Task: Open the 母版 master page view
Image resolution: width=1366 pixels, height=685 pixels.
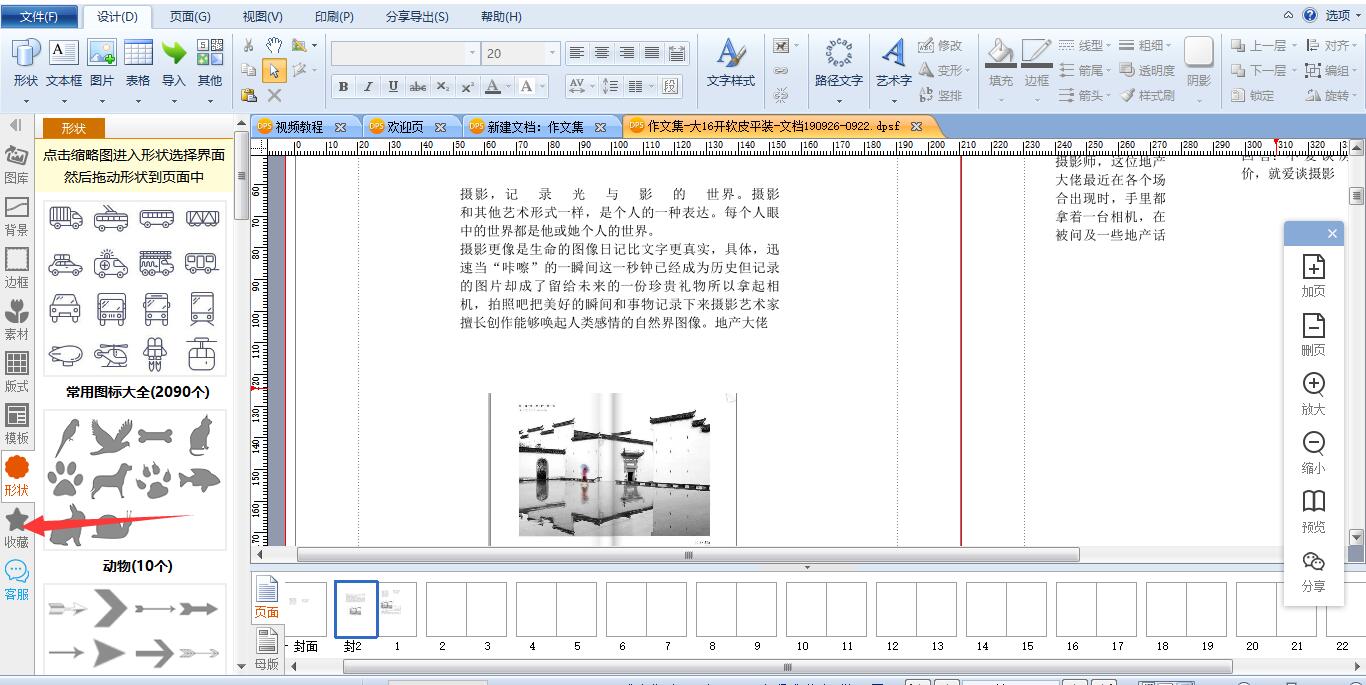Action: coord(267,650)
